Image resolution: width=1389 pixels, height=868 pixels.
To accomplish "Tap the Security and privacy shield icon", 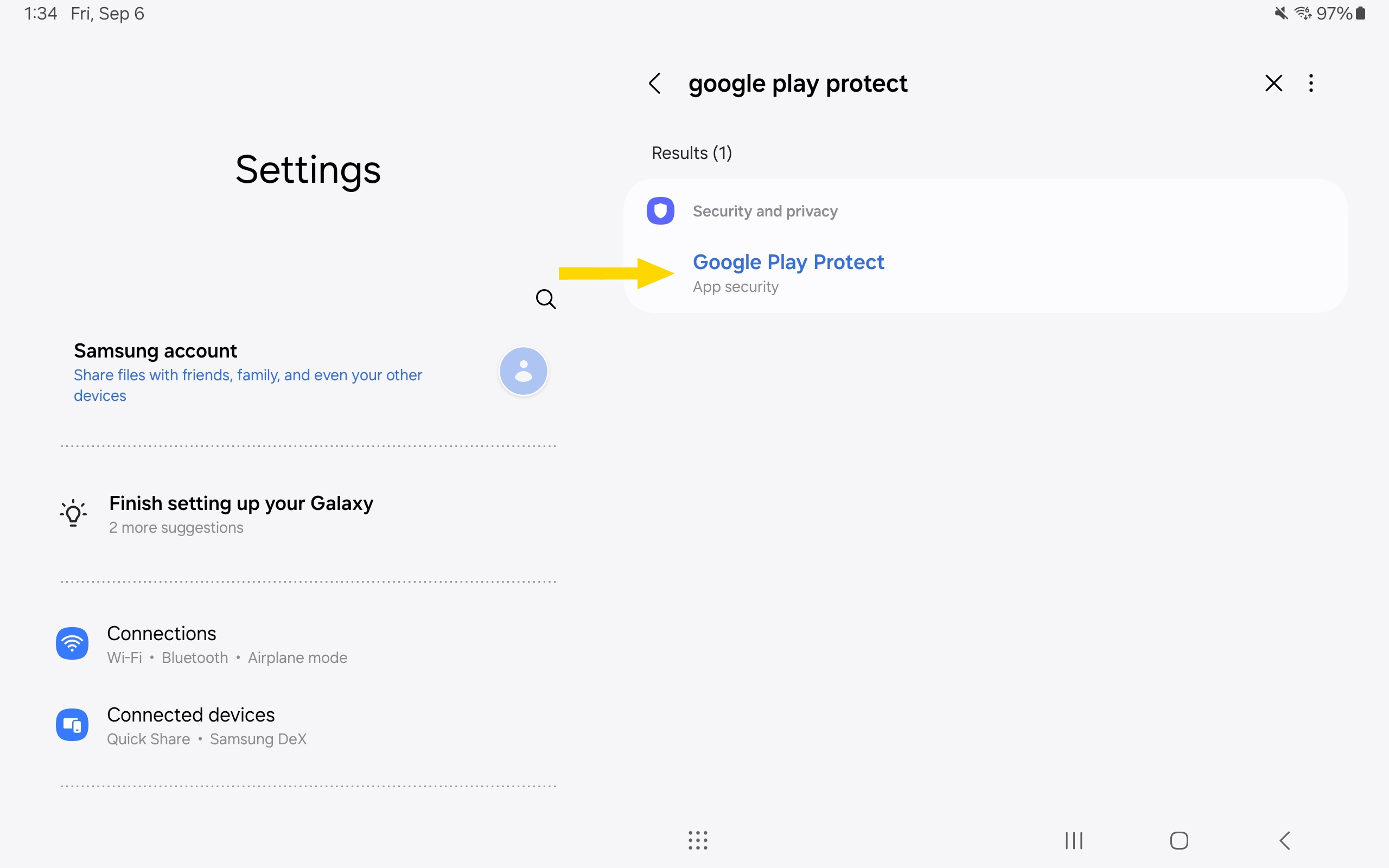I will point(660,211).
